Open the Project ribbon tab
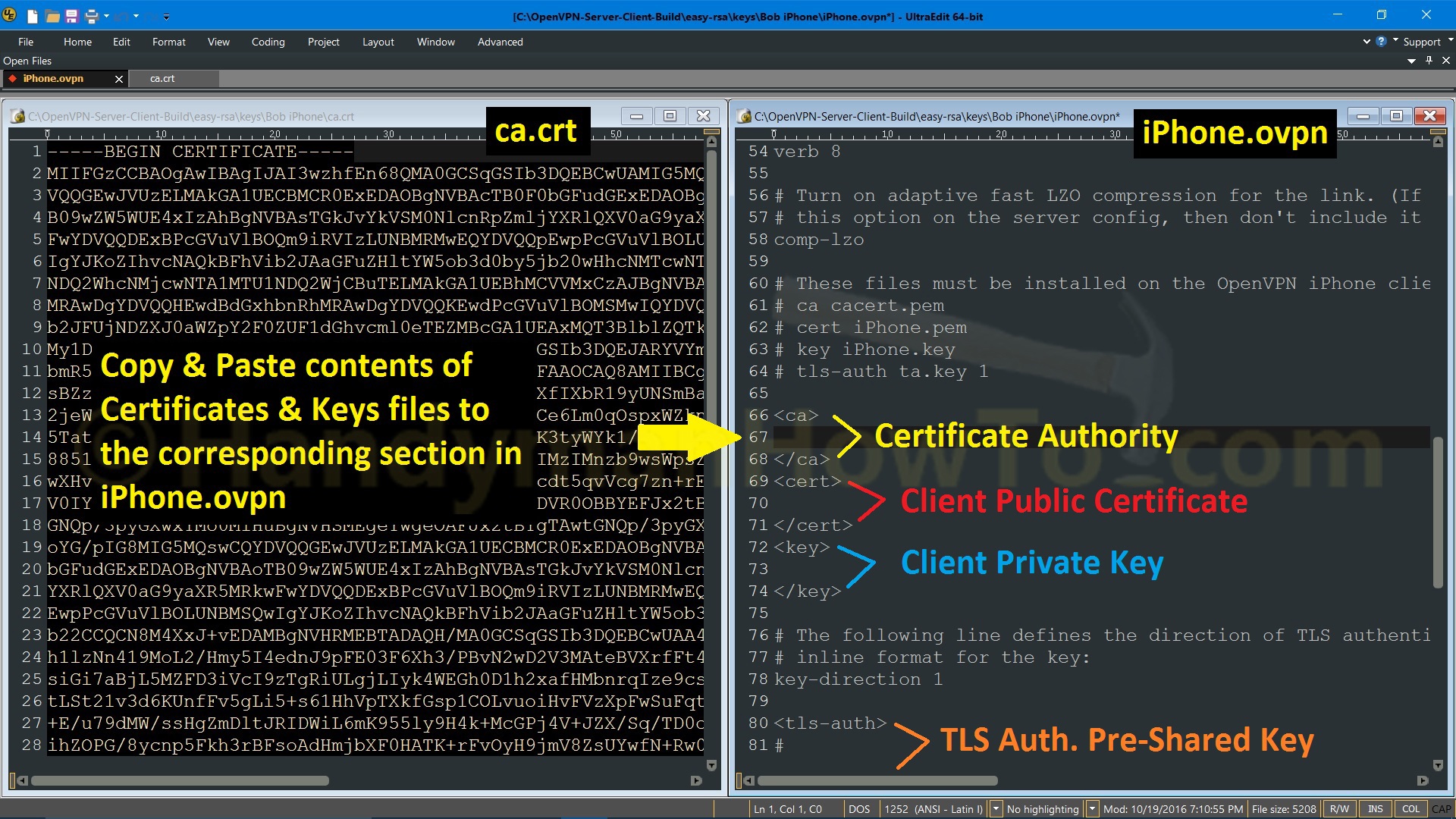This screenshot has width=1456, height=819. click(x=324, y=42)
